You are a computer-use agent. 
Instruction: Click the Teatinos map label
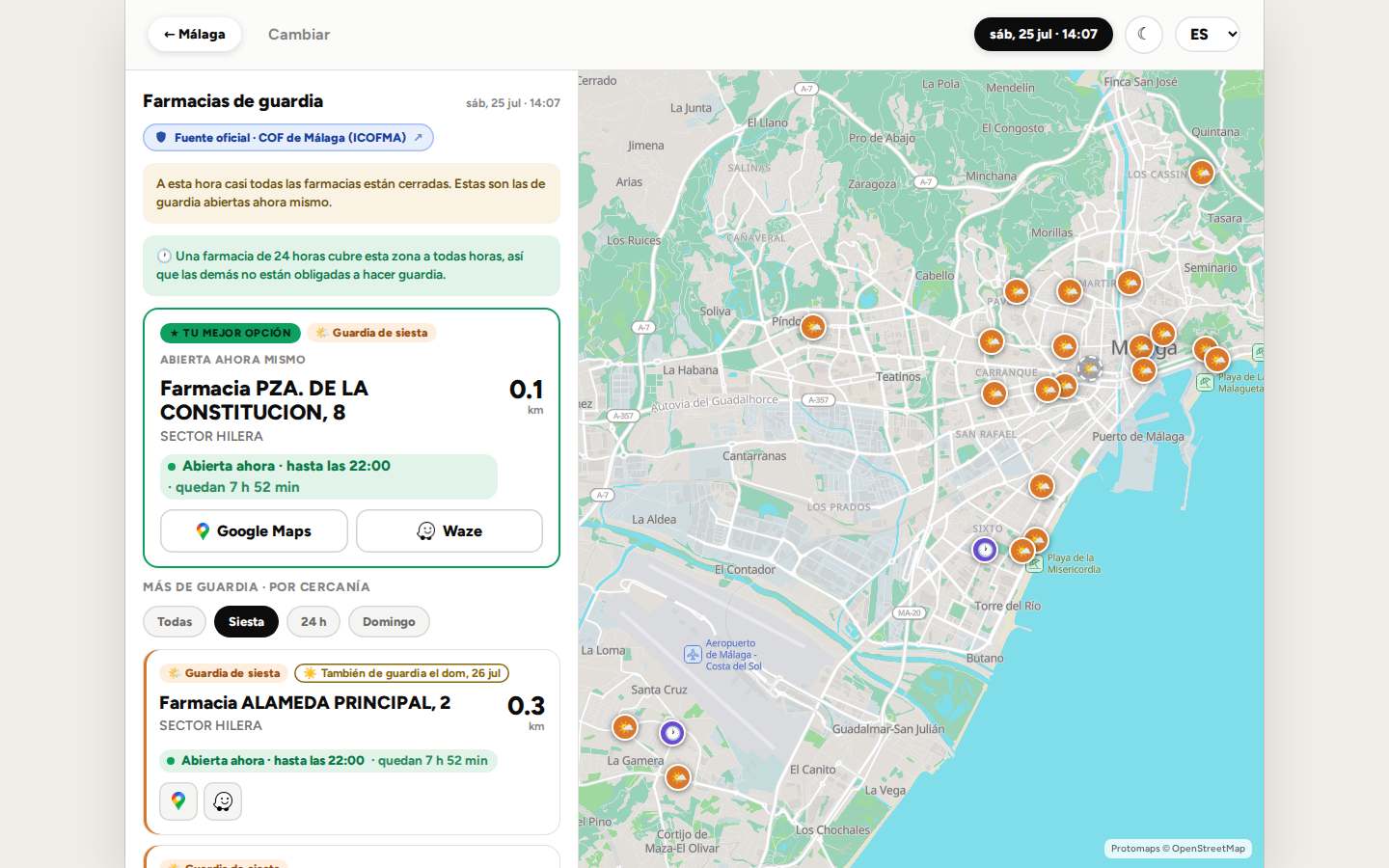click(x=898, y=377)
